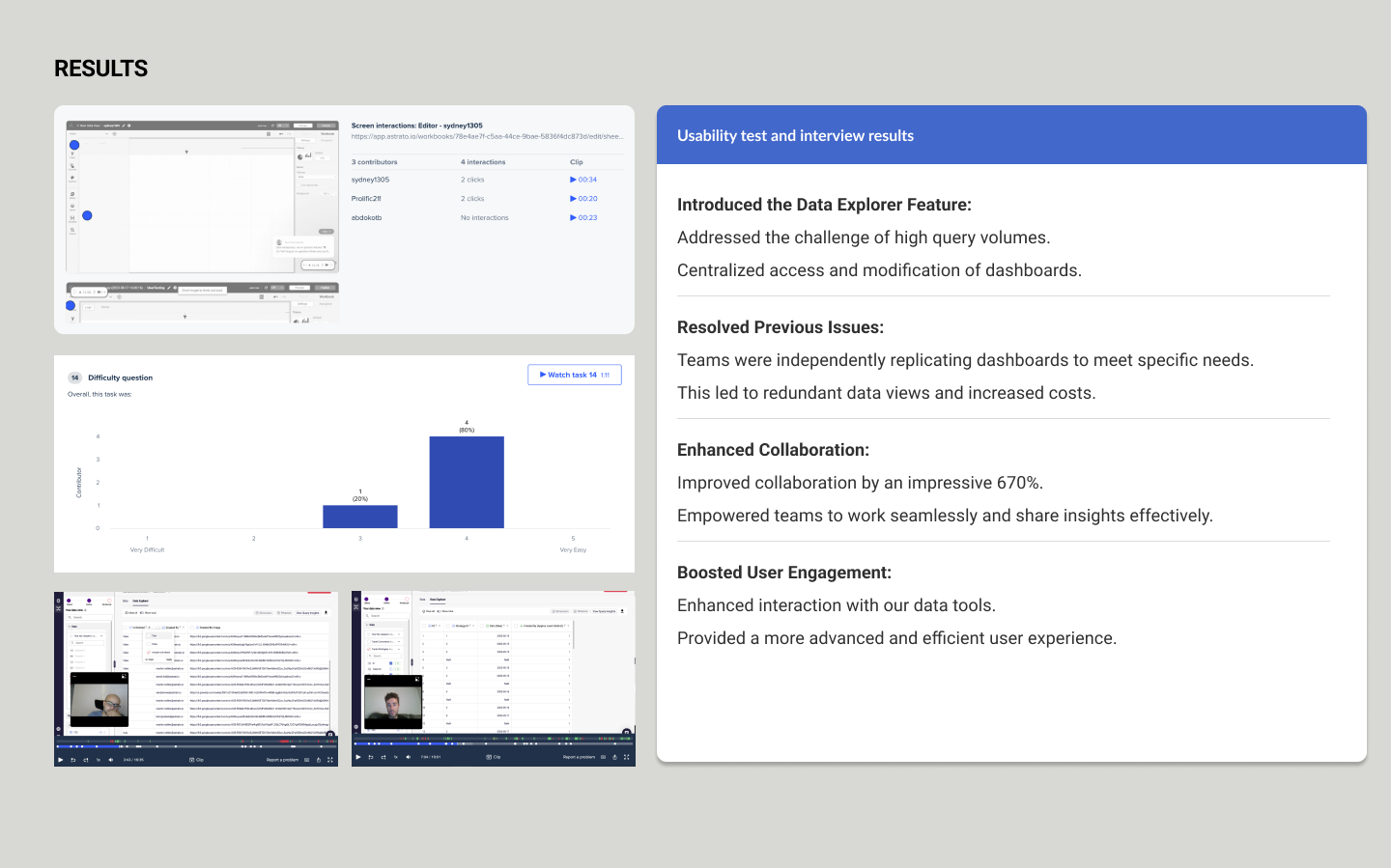
Task: Click Report a problem on right recording
Action: point(579,757)
